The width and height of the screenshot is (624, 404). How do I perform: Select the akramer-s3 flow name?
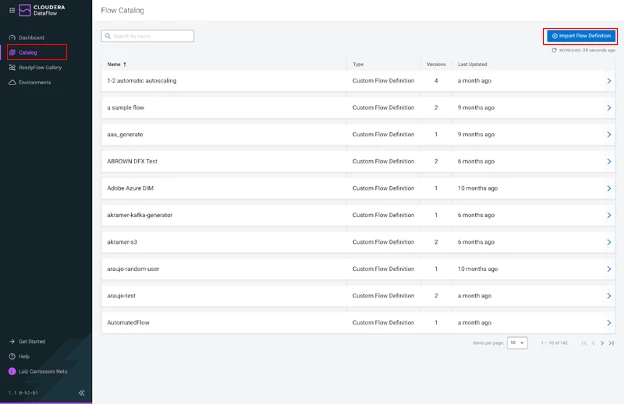[x=122, y=242]
